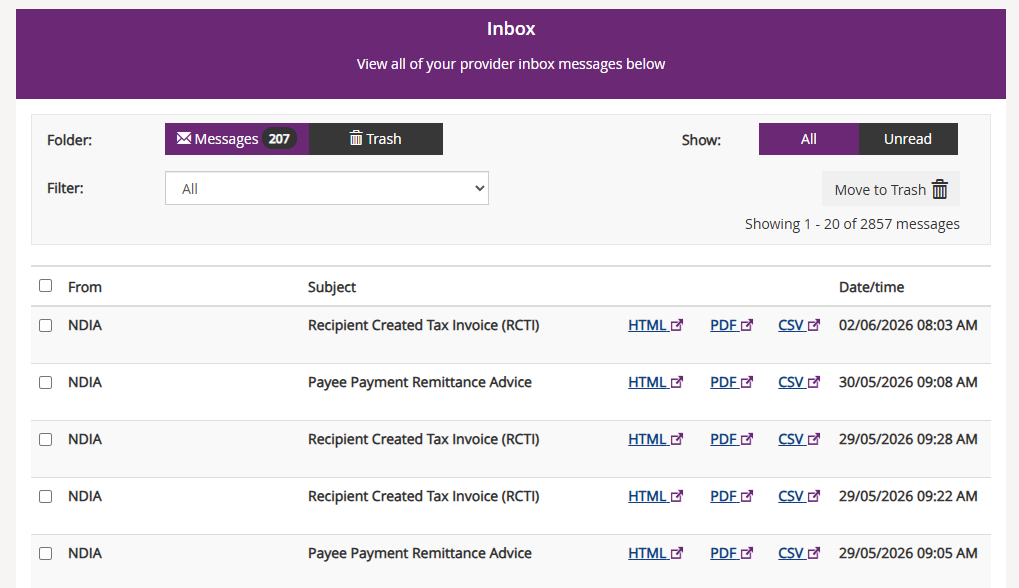
Task: Click RCTI subject dated 29/05/2026 09:28 AM
Action: tap(424, 439)
